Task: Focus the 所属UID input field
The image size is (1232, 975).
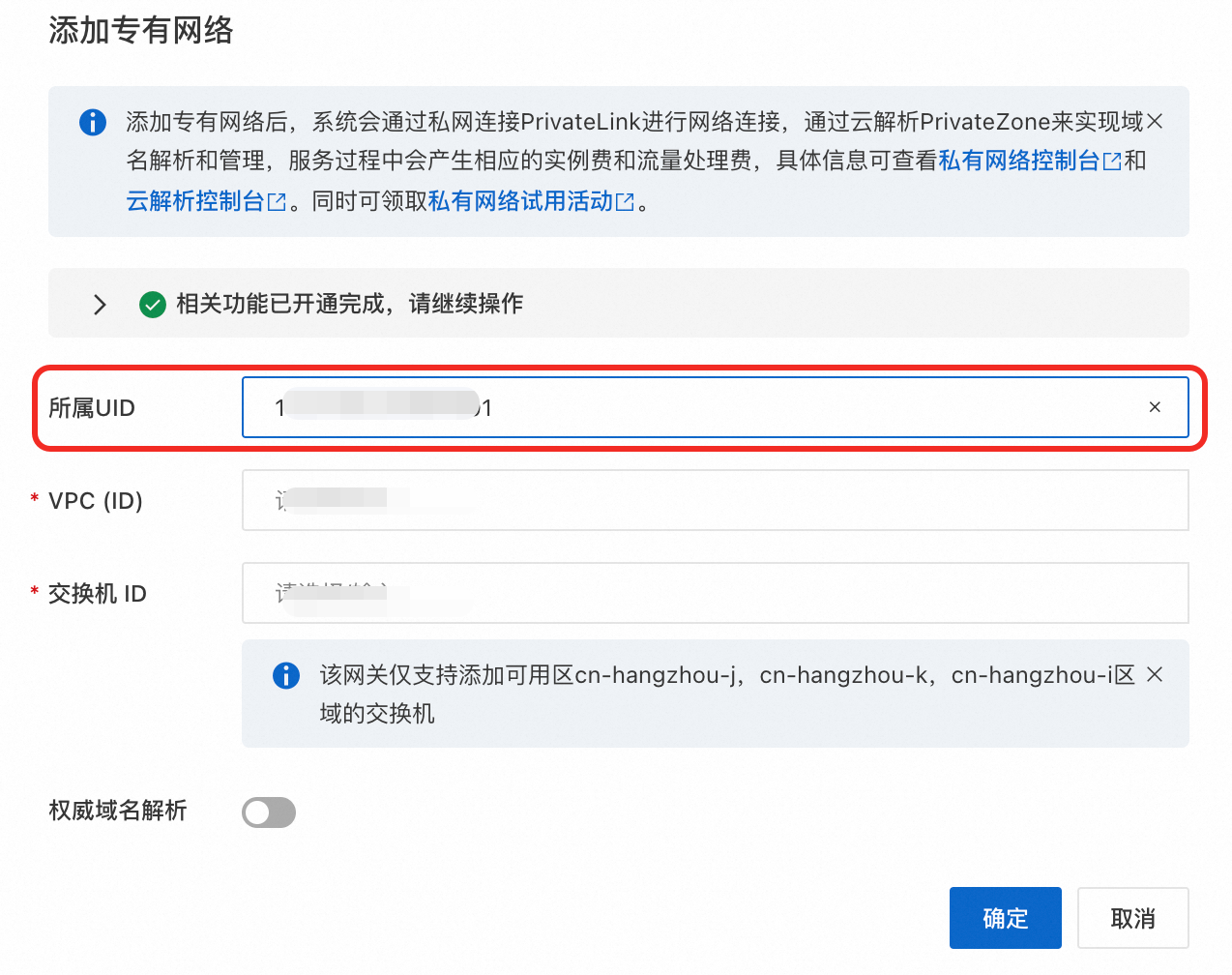Action: (715, 407)
